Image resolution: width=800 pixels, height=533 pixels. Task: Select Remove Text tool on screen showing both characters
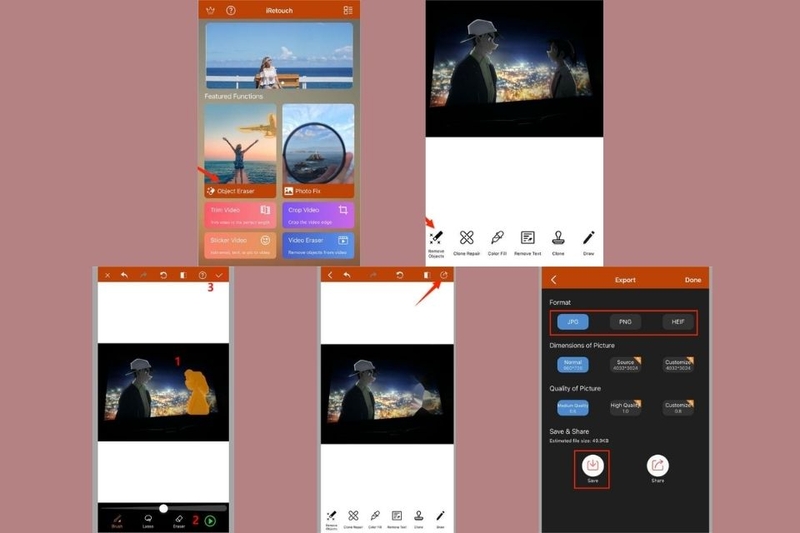point(528,243)
